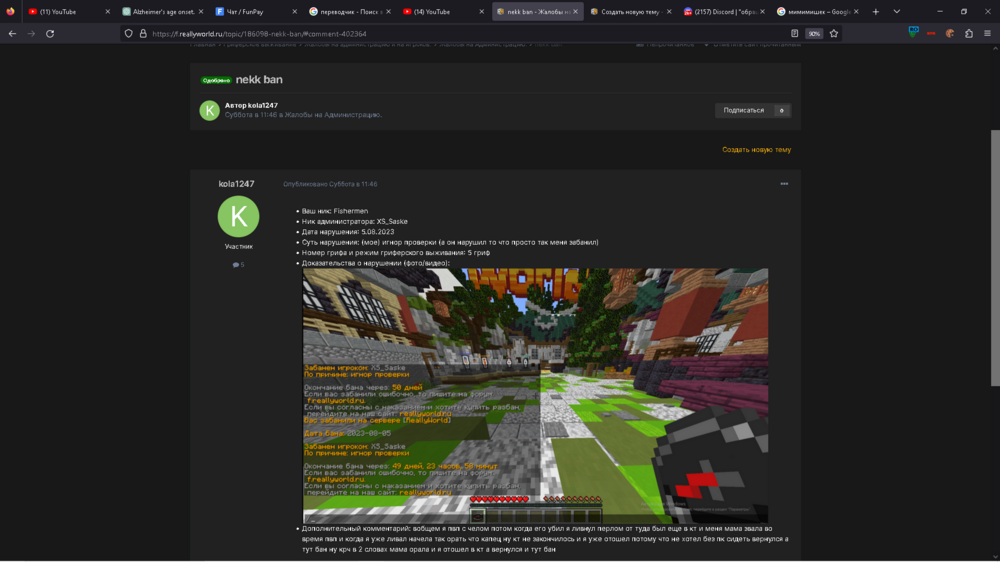This screenshot has width=1000, height=562.
Task: Select the Ваш ник: Fishermen line
Action: point(335,211)
